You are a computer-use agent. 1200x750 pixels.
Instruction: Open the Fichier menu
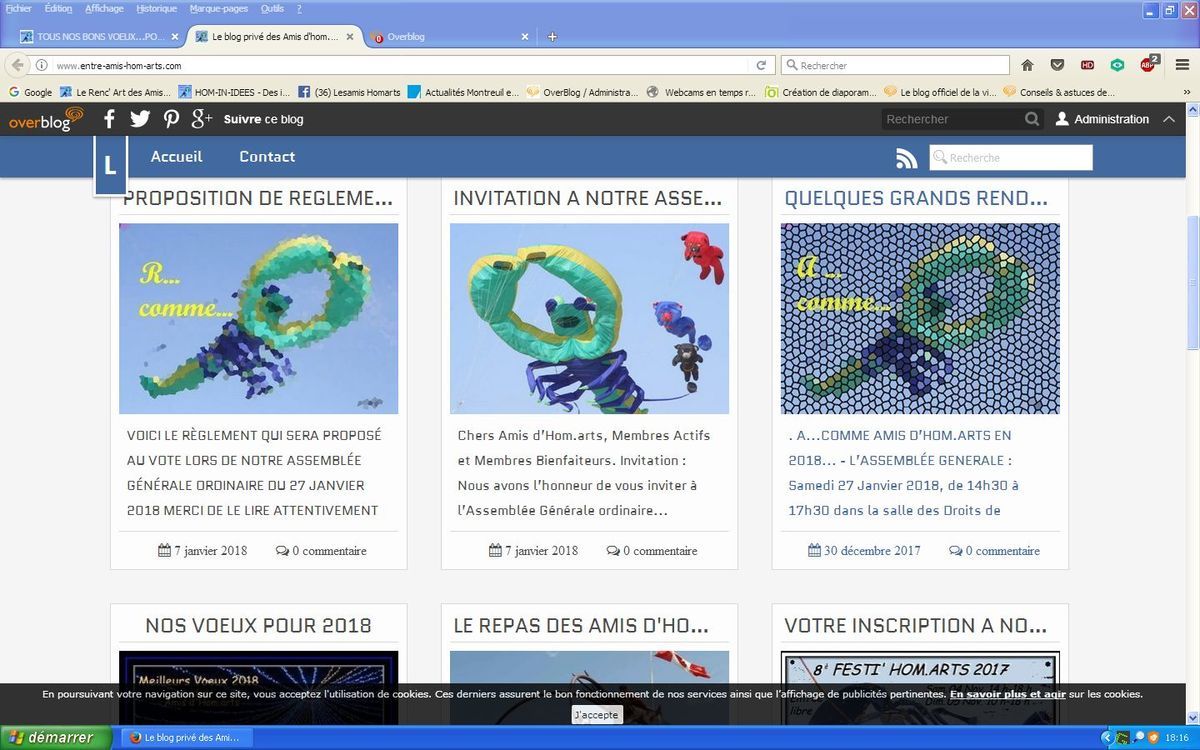[18, 8]
